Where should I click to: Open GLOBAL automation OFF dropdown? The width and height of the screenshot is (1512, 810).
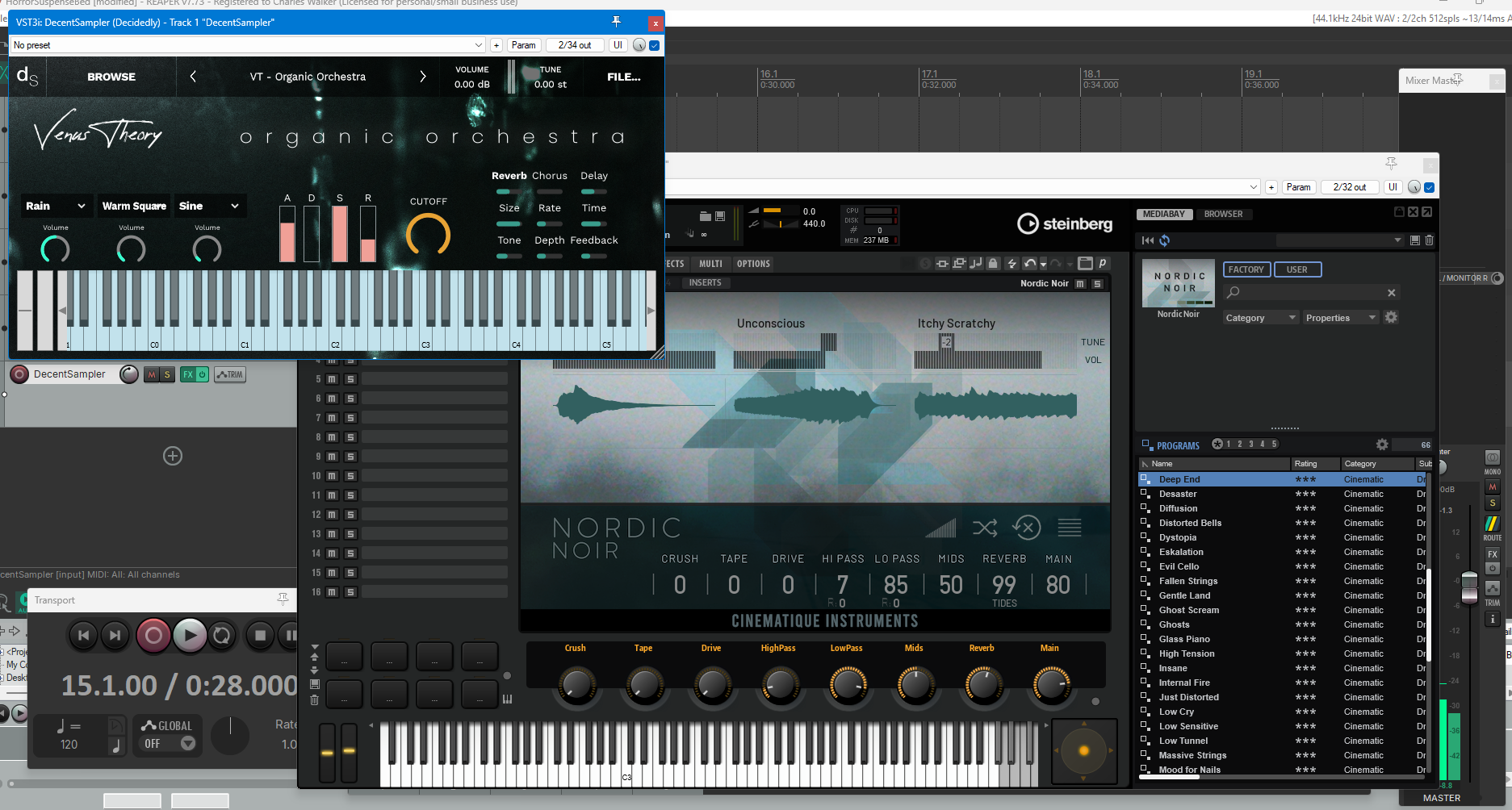coord(167,743)
